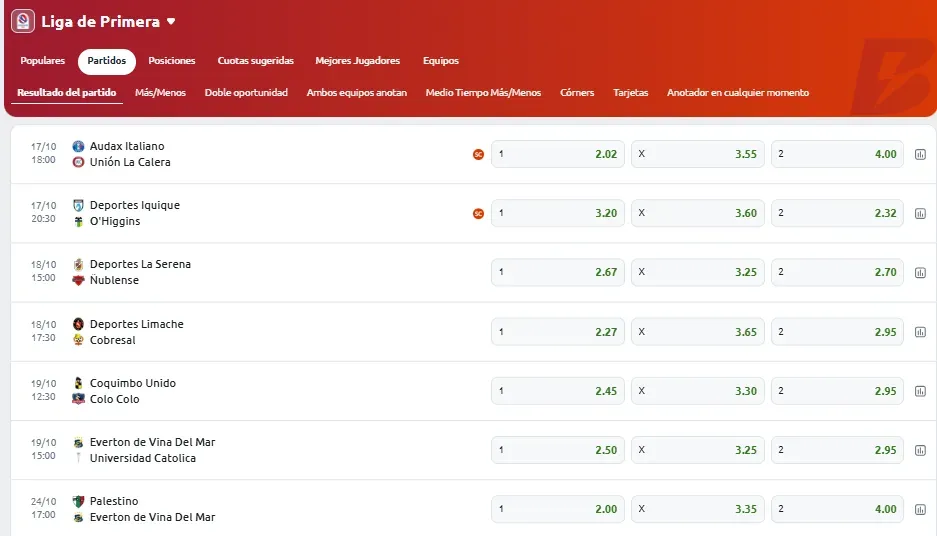Pick Colo Colo away win at 2.95
The height and width of the screenshot is (536, 937).
point(837,391)
